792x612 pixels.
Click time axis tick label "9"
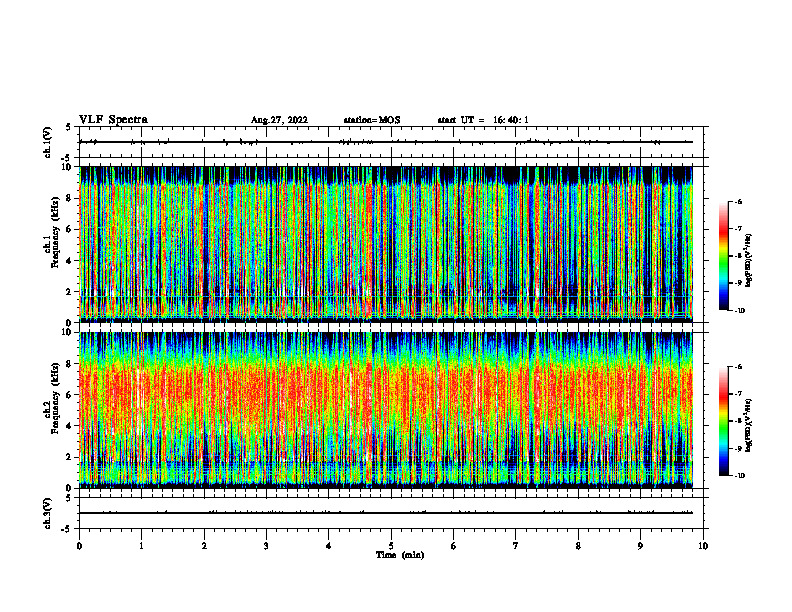click(640, 546)
